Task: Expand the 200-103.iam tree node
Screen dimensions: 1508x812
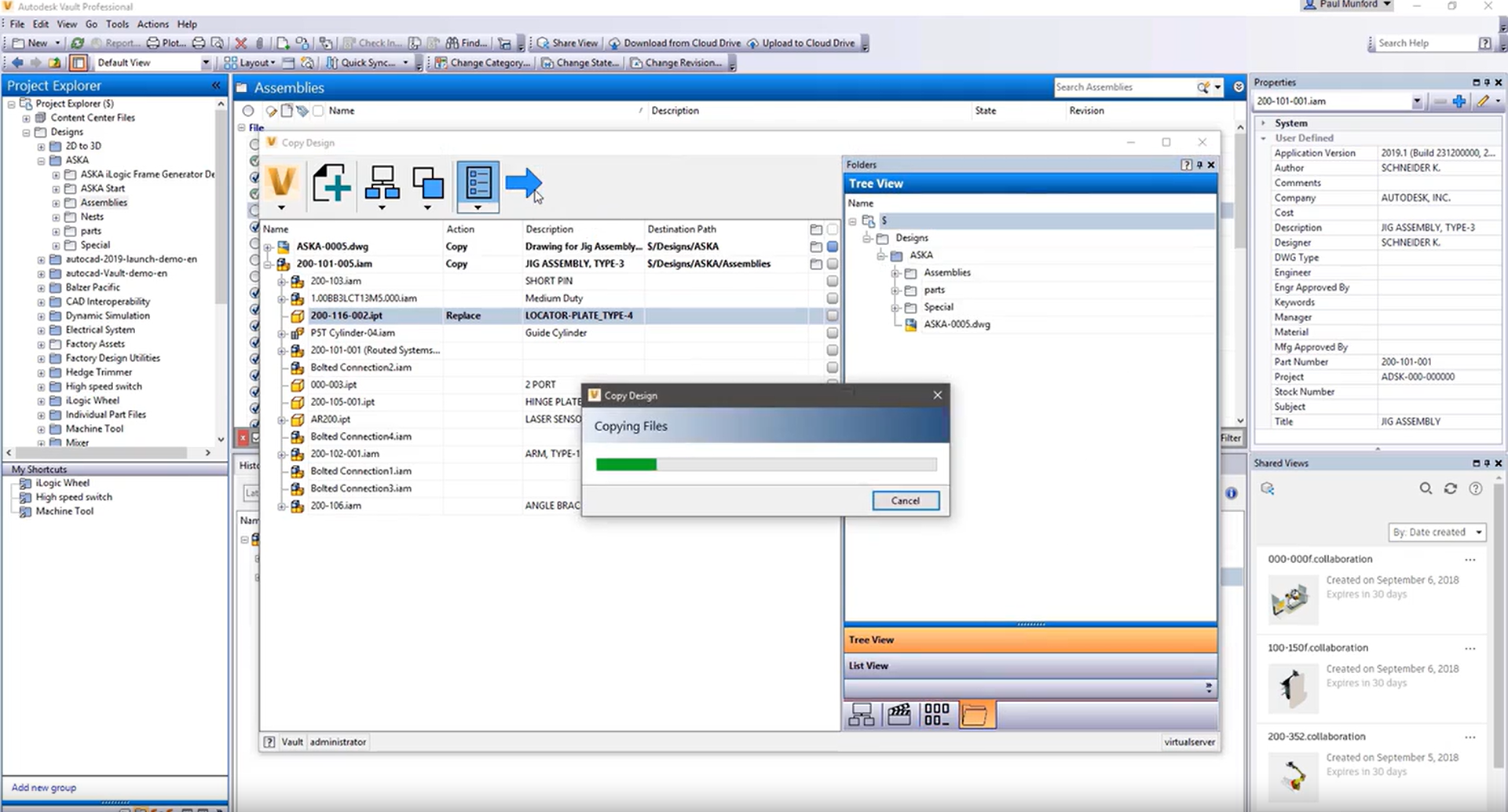Action: pyautogui.click(x=281, y=281)
